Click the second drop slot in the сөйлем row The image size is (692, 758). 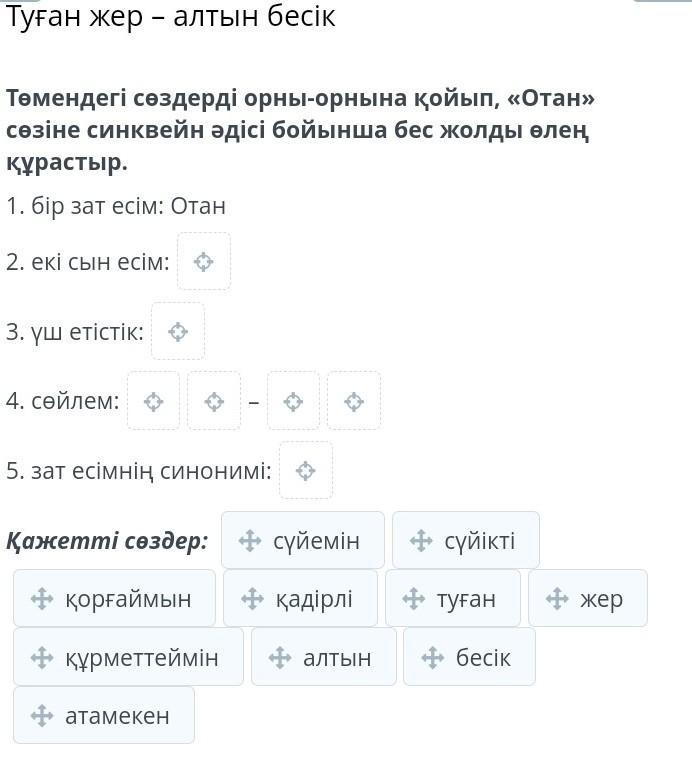214,401
